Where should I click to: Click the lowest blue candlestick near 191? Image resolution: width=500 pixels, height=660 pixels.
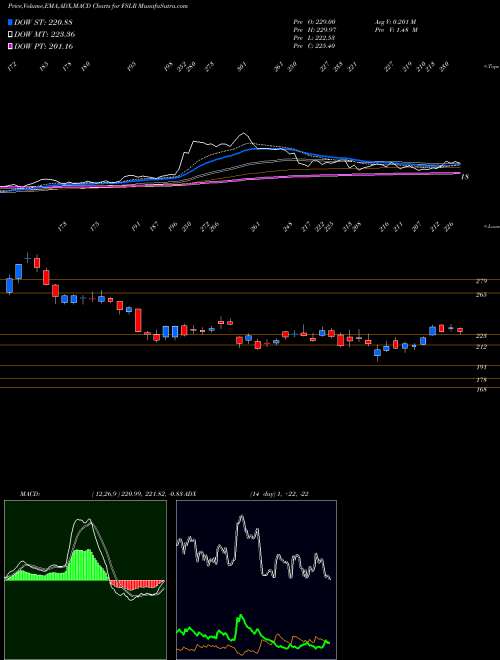[378, 352]
